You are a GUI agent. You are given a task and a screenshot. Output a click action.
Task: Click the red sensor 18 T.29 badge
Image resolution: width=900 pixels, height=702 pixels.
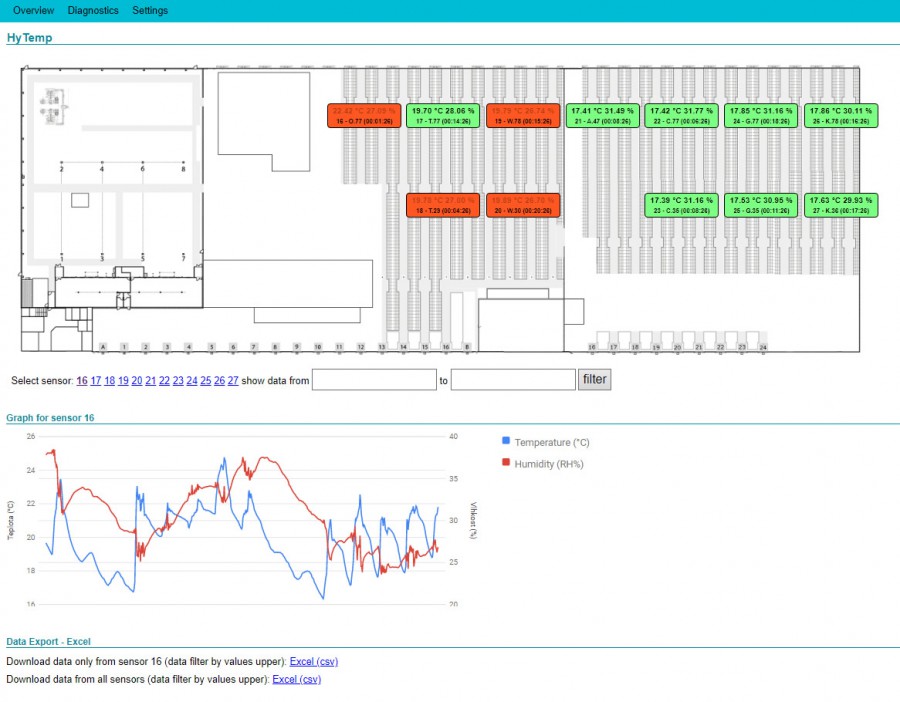coord(444,205)
